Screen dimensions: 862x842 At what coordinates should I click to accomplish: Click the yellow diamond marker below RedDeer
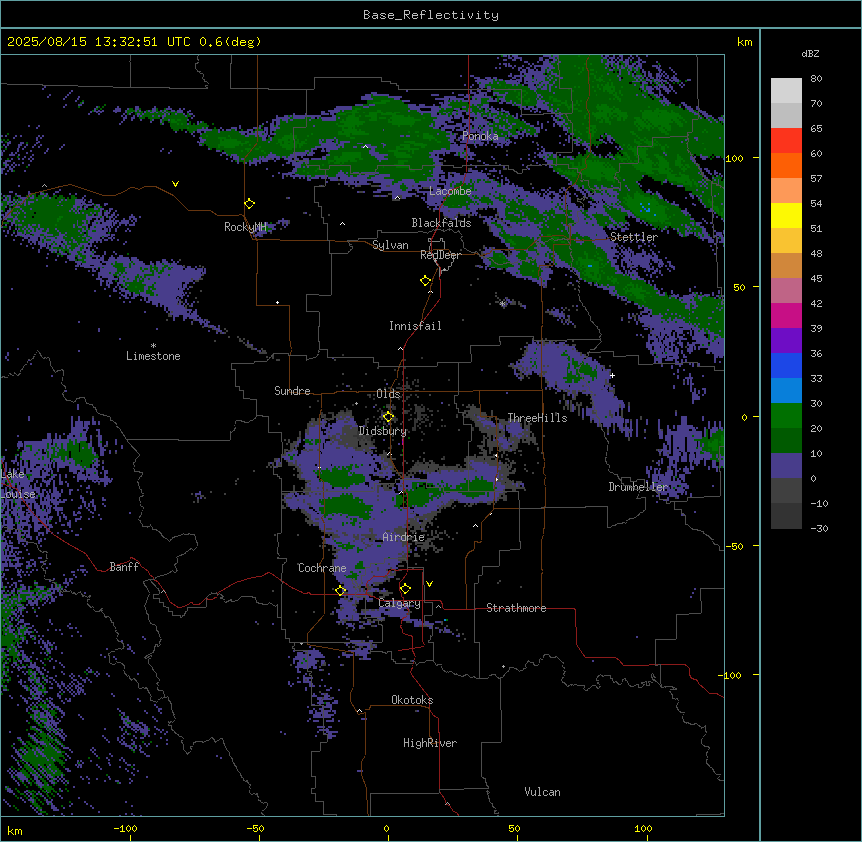[x=426, y=281]
